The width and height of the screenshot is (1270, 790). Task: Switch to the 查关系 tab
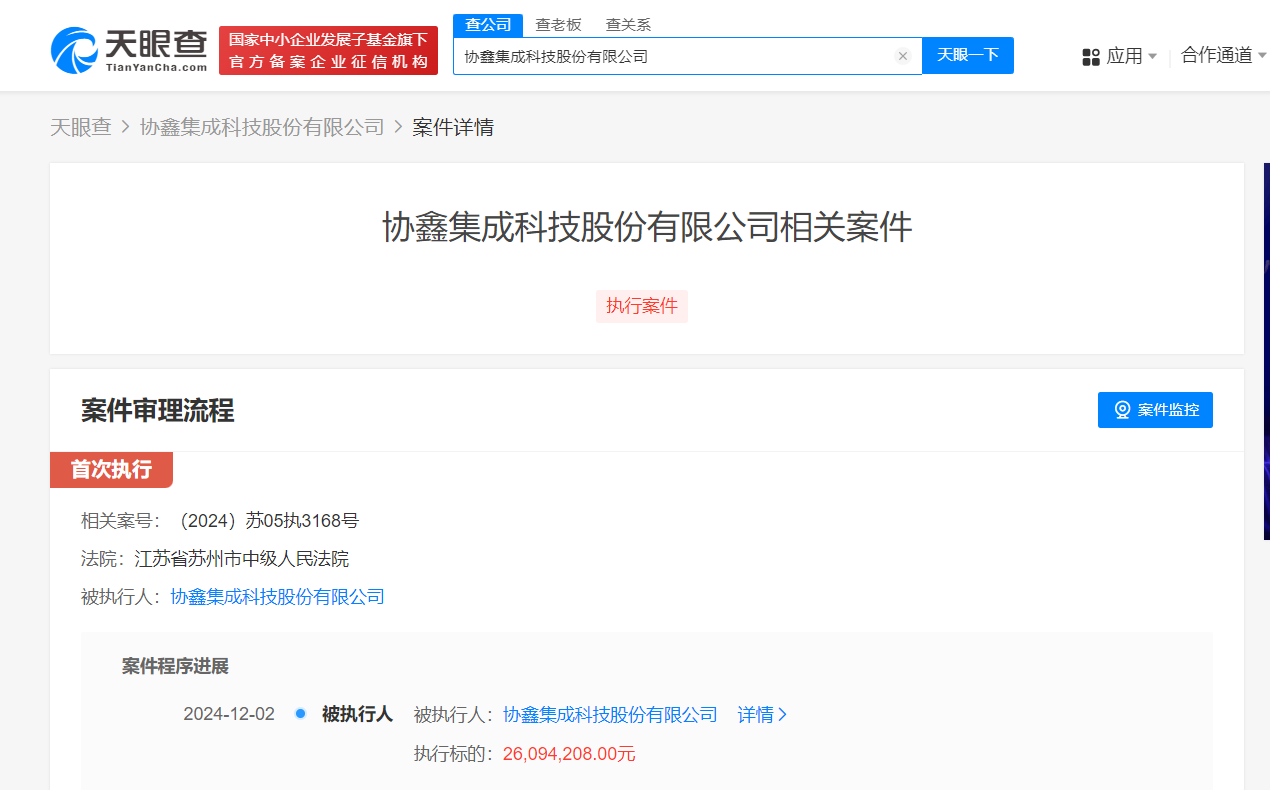pyautogui.click(x=628, y=25)
